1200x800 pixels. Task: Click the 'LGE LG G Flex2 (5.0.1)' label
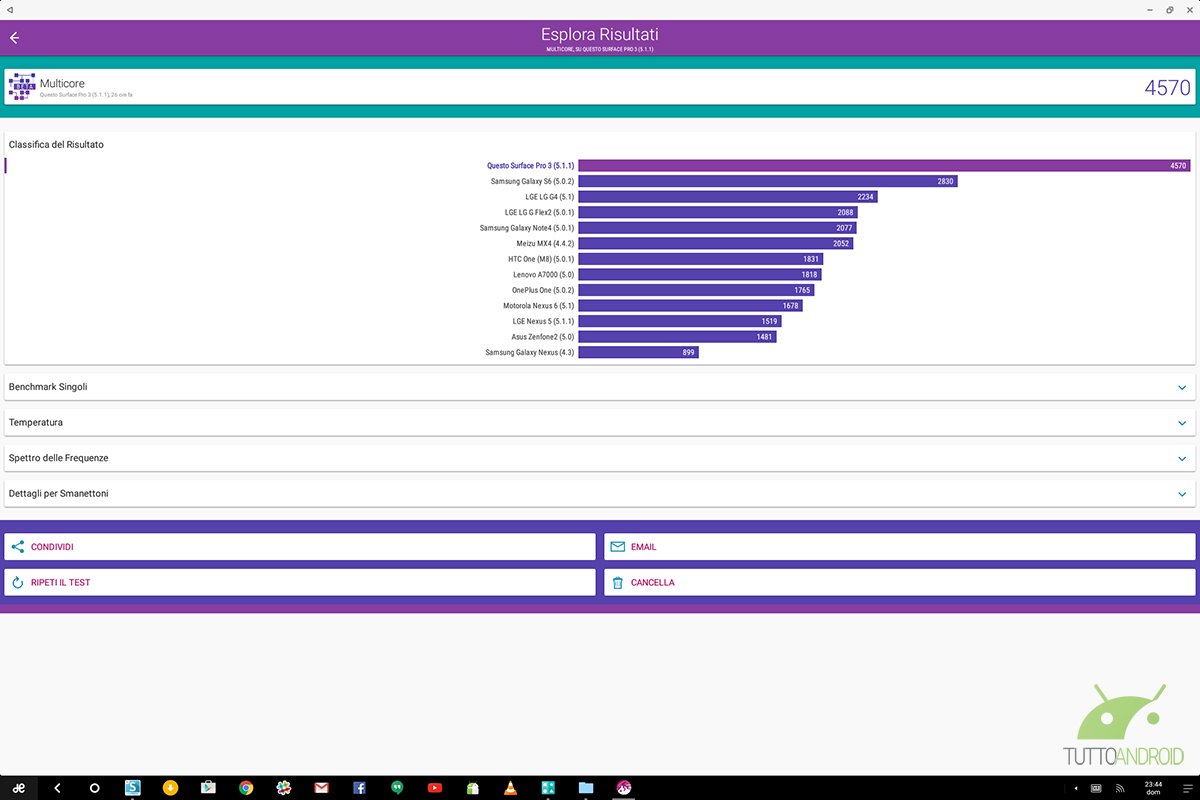539,212
